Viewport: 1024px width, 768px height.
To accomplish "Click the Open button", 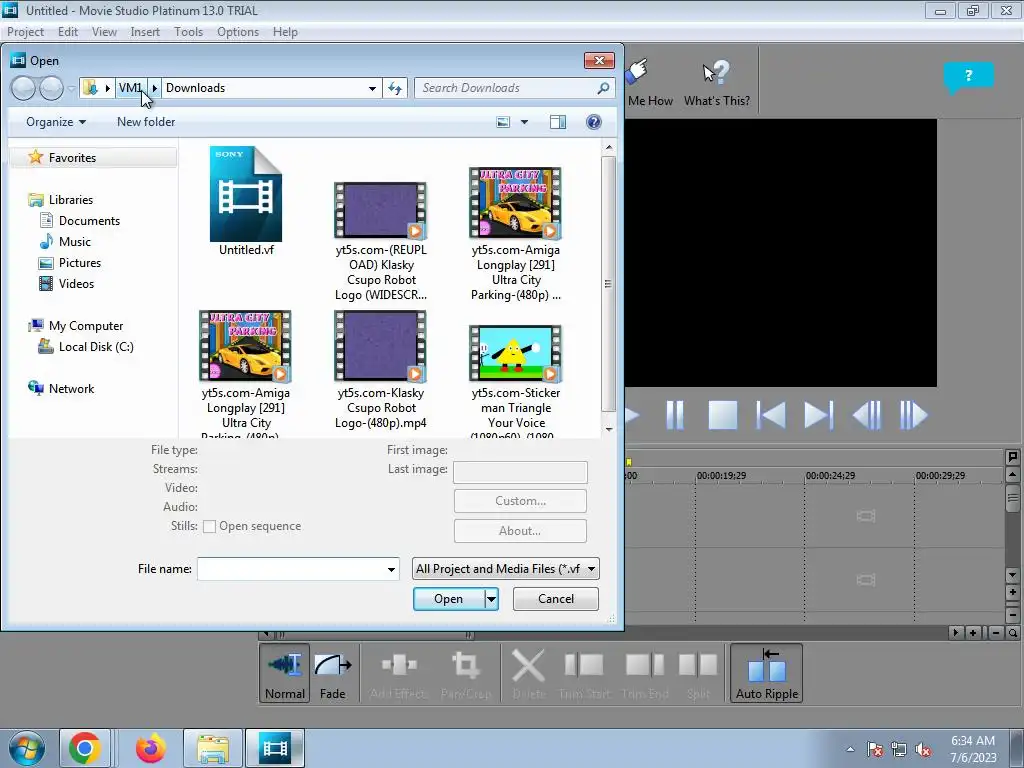I will point(449,599).
